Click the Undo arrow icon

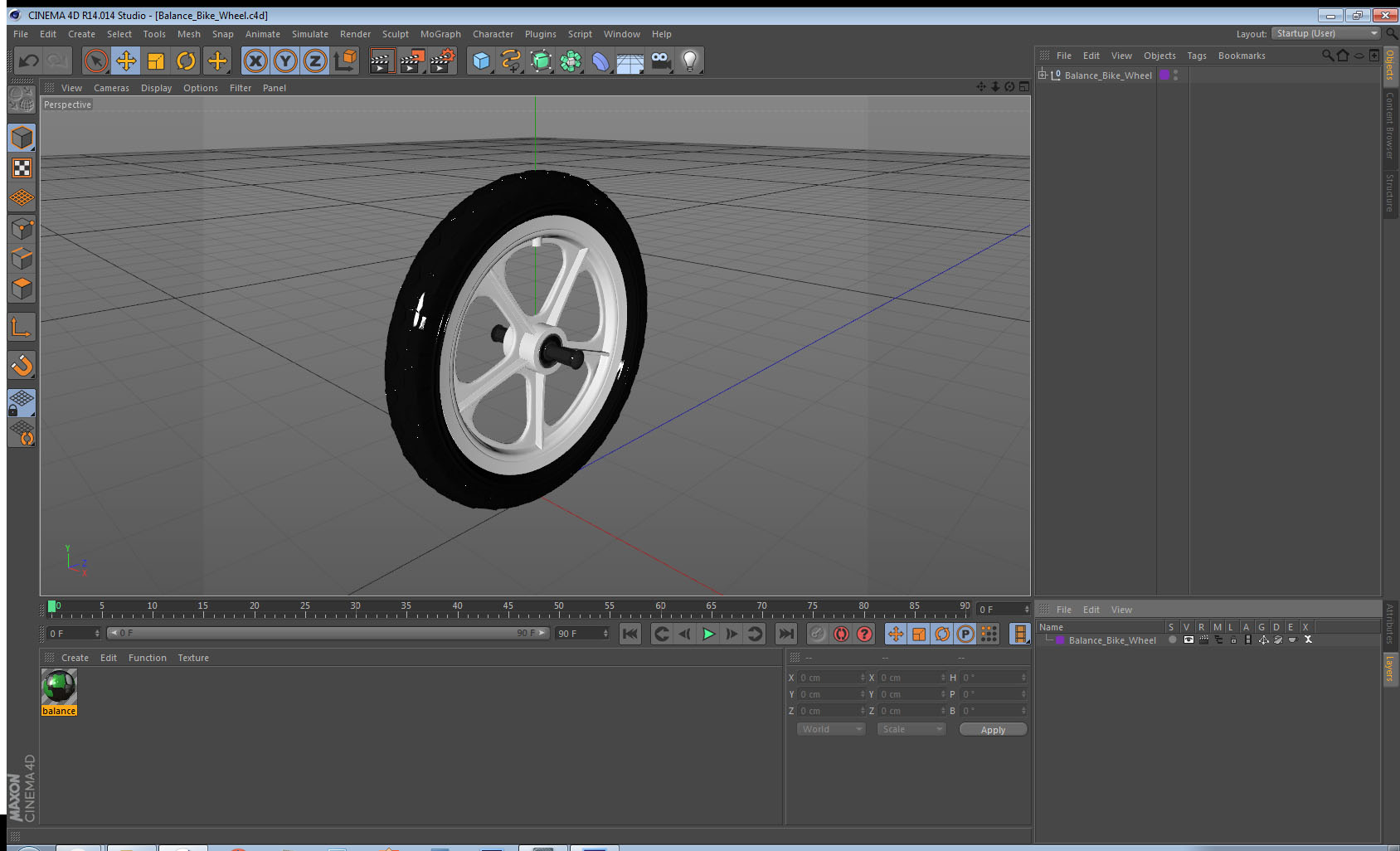[29, 61]
